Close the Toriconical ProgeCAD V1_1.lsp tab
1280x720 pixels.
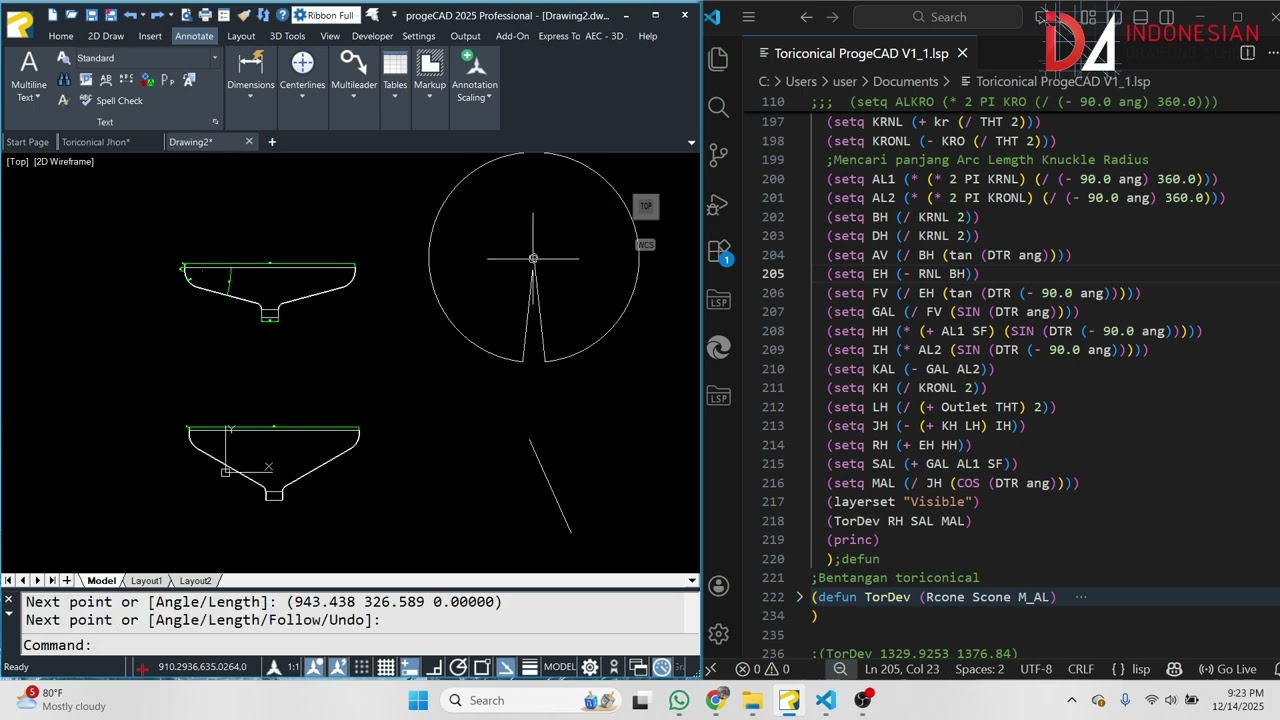(x=962, y=53)
